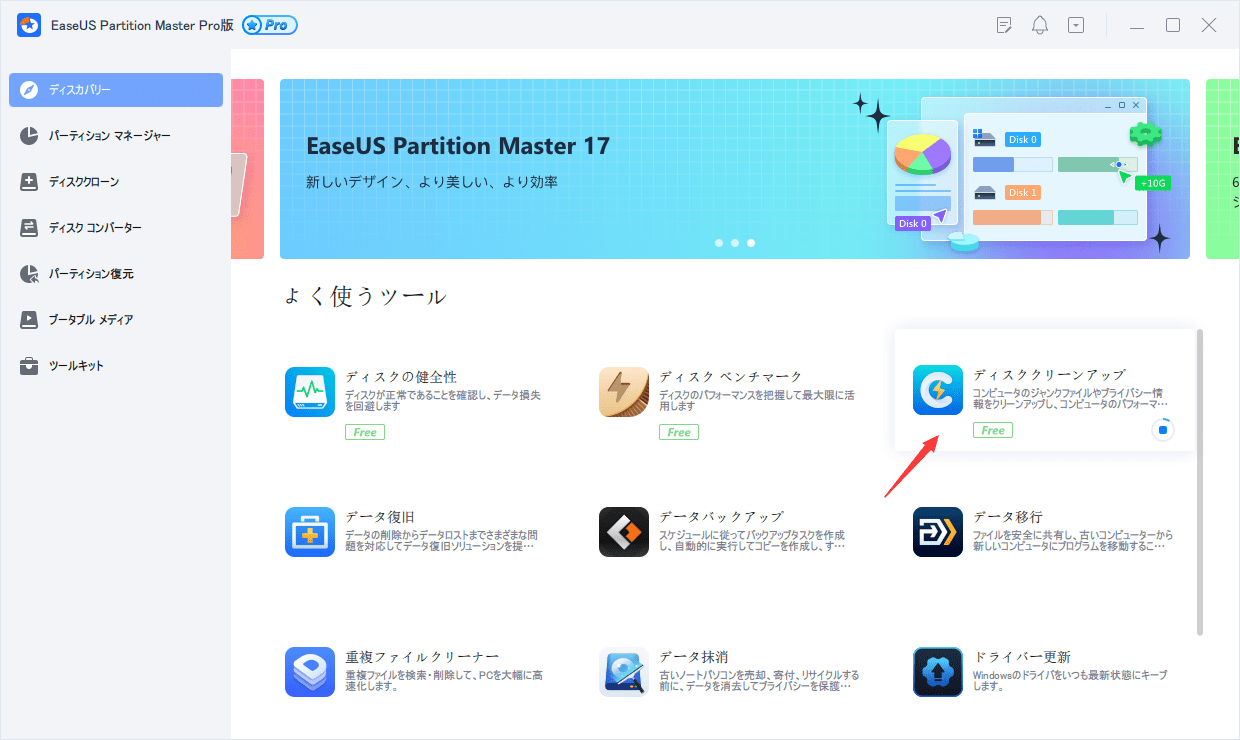
Task: Click the データ移行 title text
Action: pyautogui.click(x=1008, y=517)
